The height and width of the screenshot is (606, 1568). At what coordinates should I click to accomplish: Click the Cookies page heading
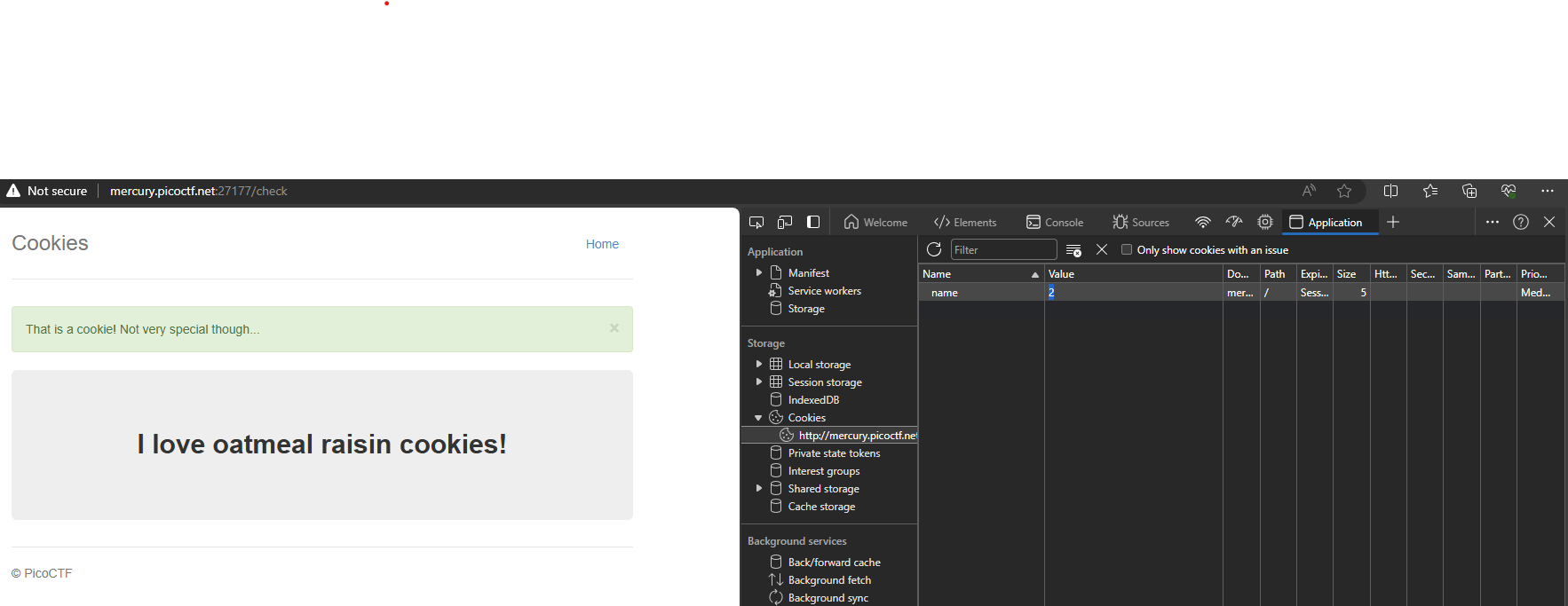[50, 243]
